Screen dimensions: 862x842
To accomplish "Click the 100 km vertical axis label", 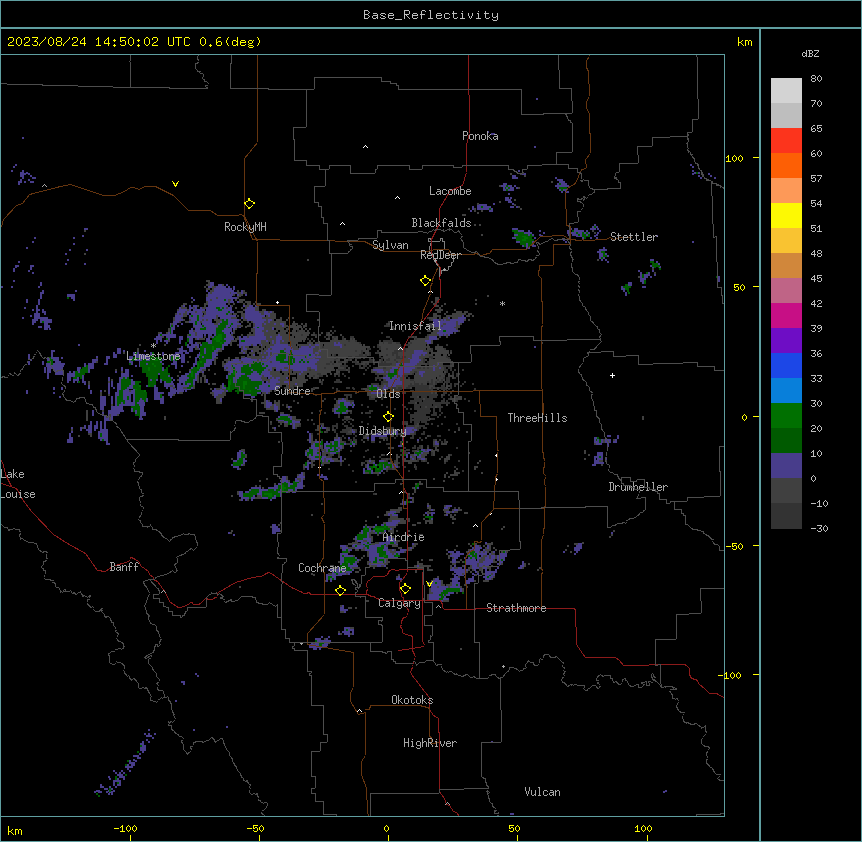I will click(x=734, y=158).
